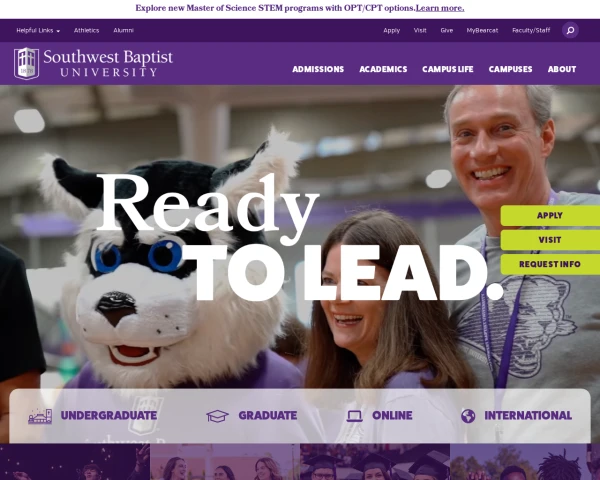600x480 pixels.
Task: Open the Faculty/Staff link
Action: 531,30
